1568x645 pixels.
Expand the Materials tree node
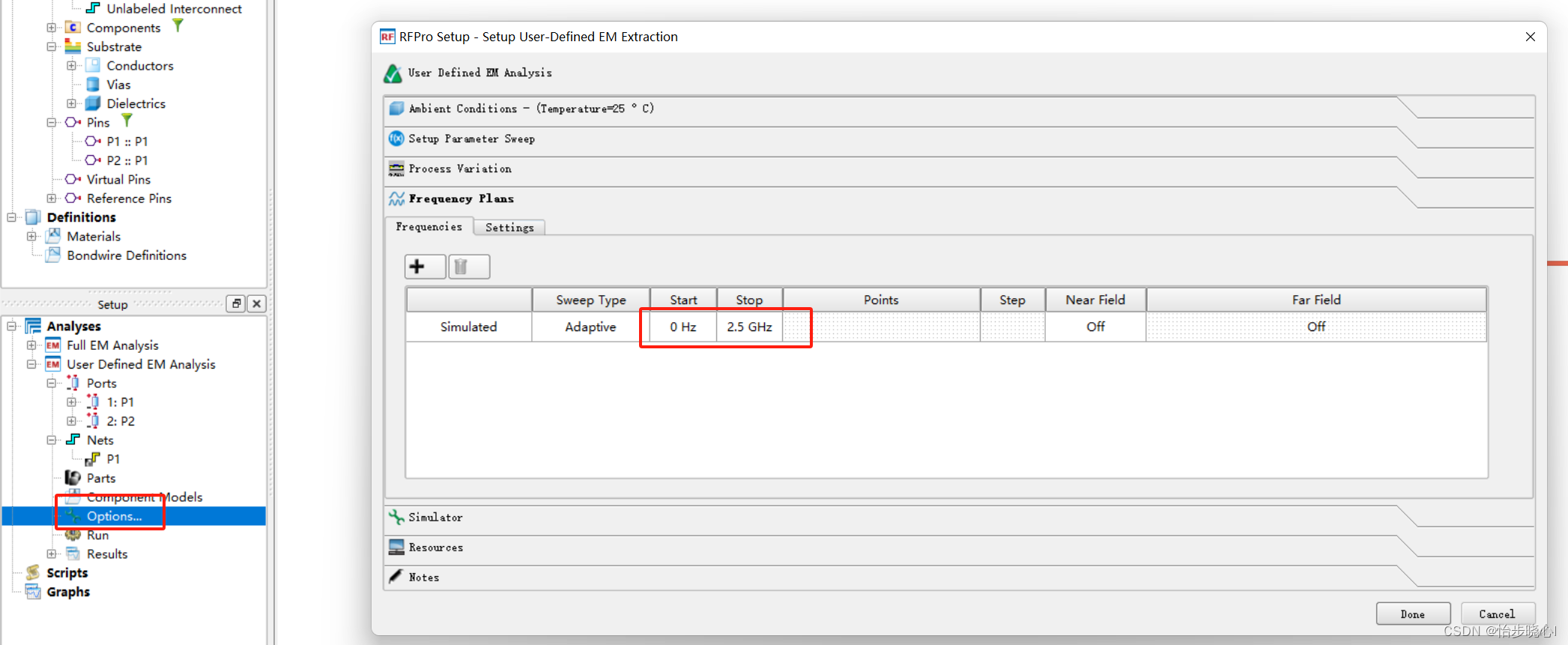[32, 236]
